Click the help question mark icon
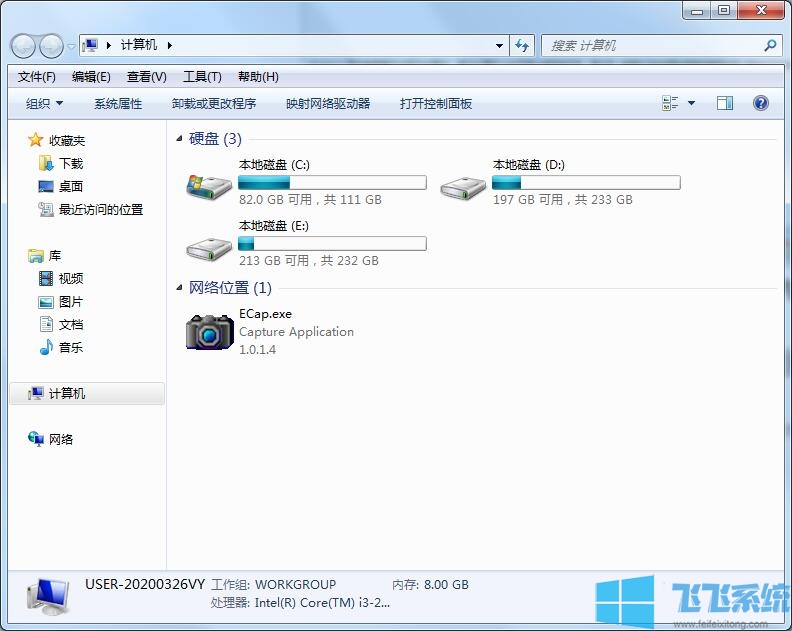This screenshot has height=631, width=792. (x=760, y=103)
